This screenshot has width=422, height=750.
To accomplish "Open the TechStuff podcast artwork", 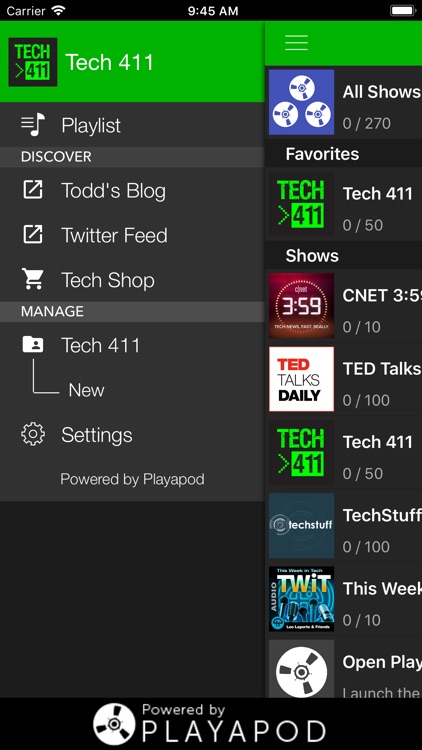I will pos(301,526).
